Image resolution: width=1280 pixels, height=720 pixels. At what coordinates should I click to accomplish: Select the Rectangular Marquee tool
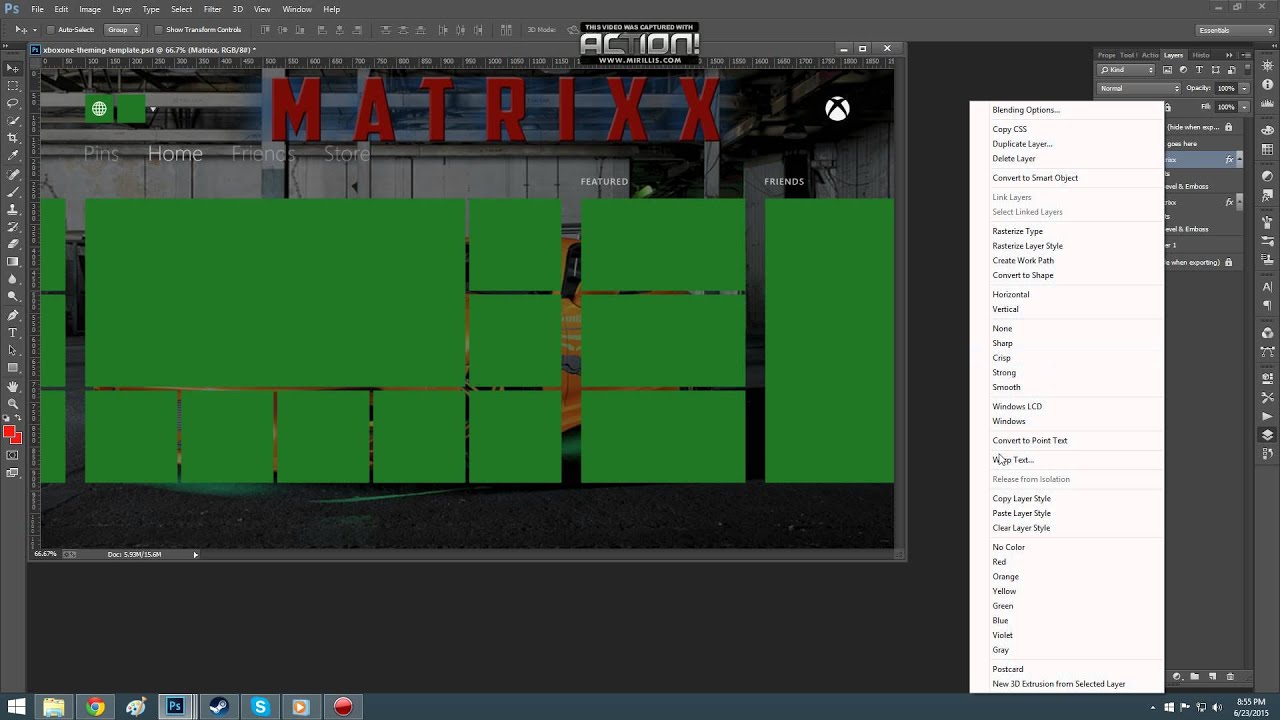(x=13, y=86)
